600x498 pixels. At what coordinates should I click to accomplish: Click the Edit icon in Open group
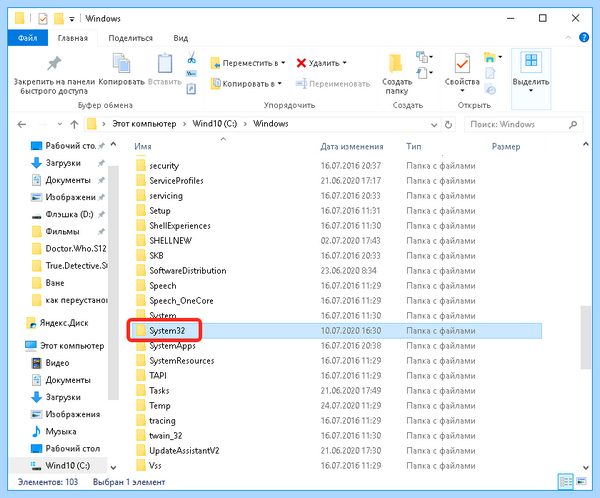[x=490, y=73]
